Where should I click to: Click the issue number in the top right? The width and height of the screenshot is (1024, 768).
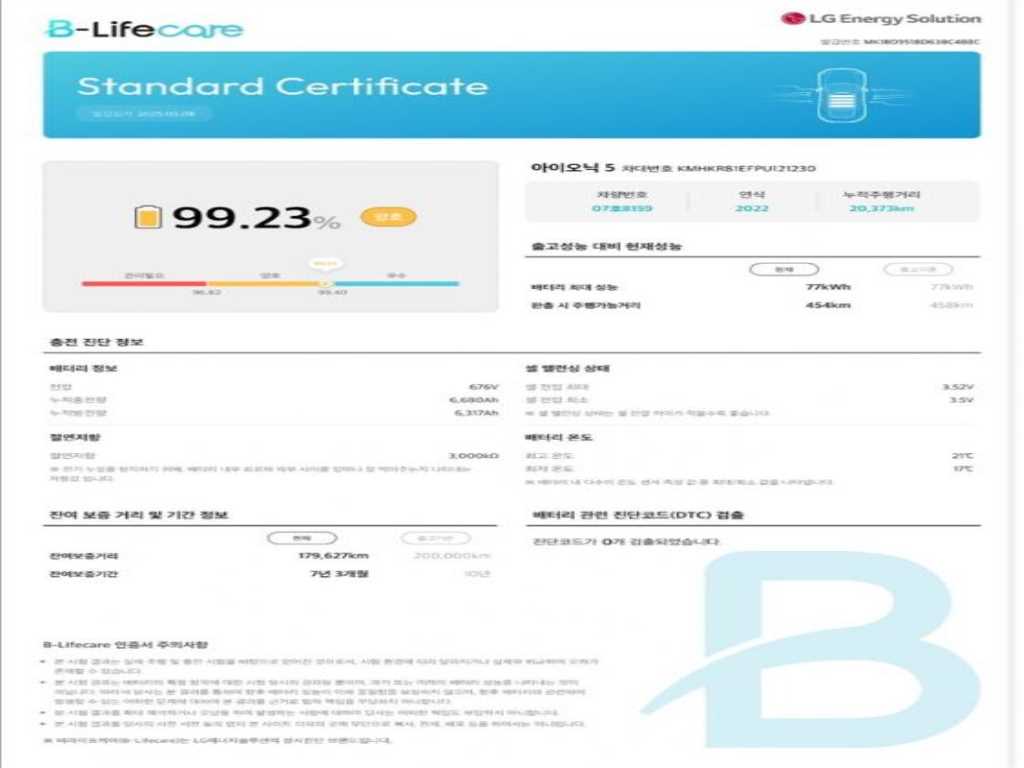pyautogui.click(x=900, y=42)
